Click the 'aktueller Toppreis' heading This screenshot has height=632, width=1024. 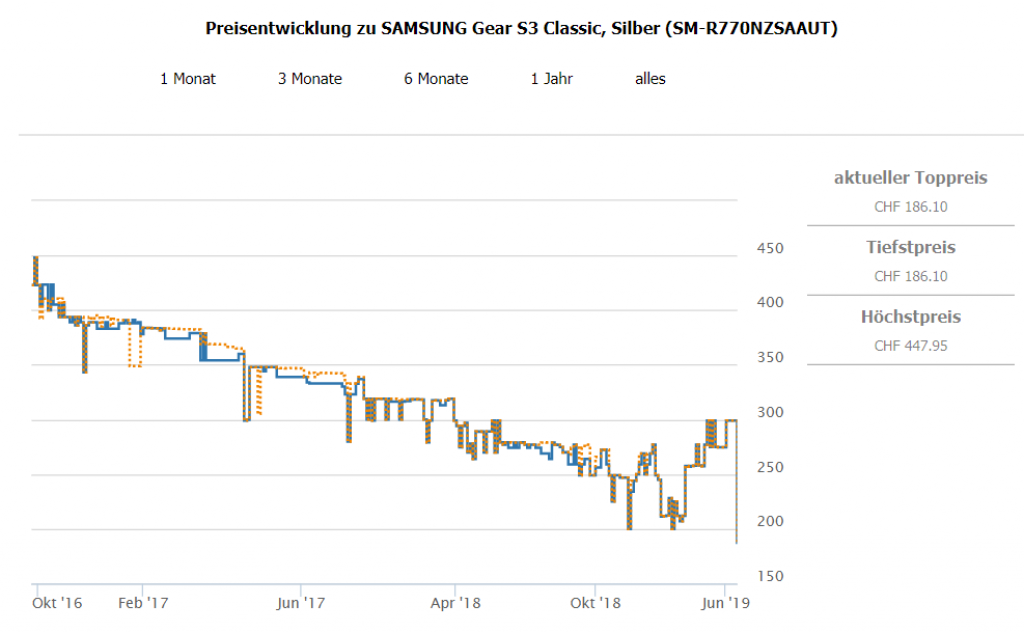tap(910, 178)
